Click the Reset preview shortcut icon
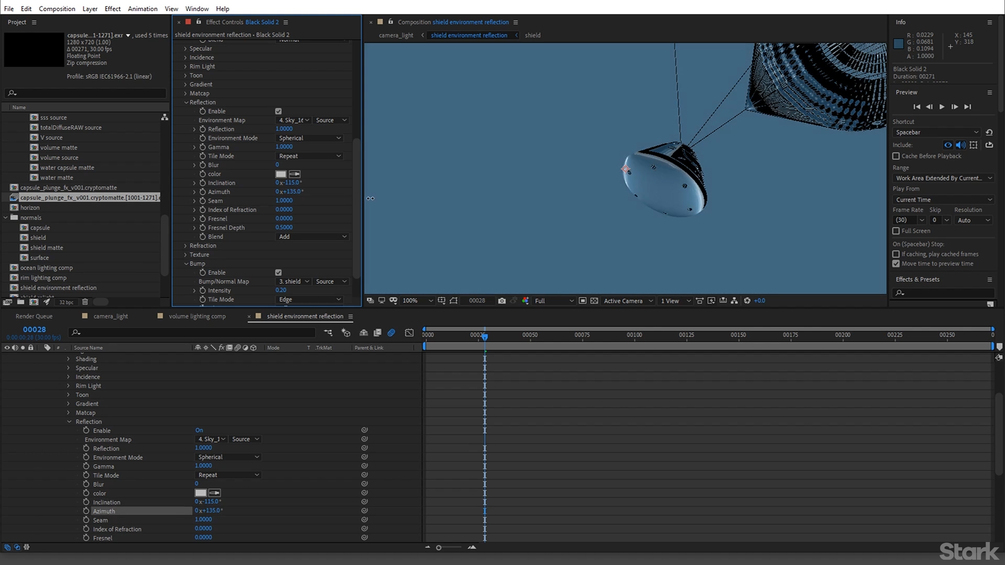This screenshot has width=1005, height=565. point(989,132)
